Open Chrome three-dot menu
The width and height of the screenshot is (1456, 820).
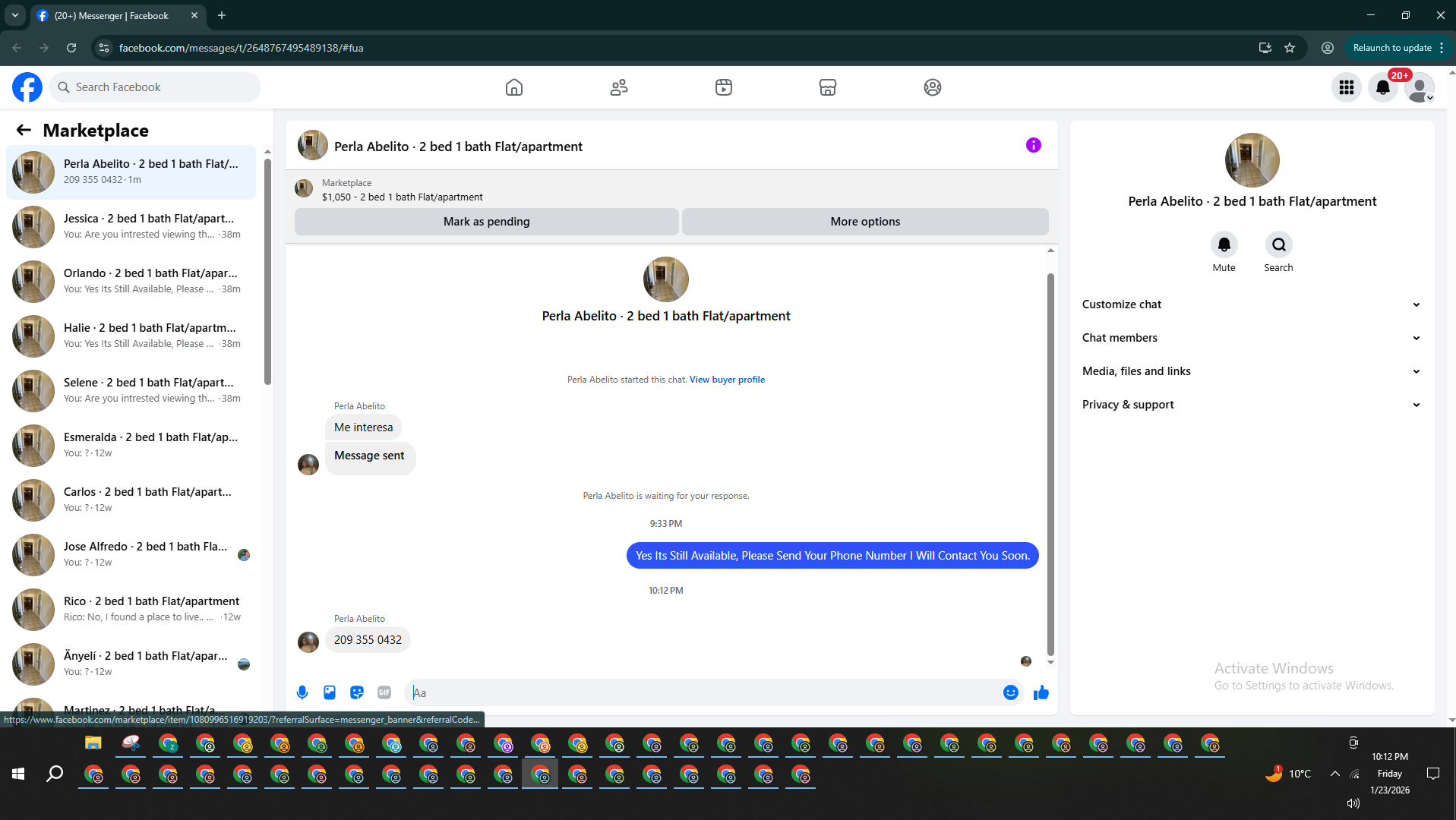click(1442, 48)
